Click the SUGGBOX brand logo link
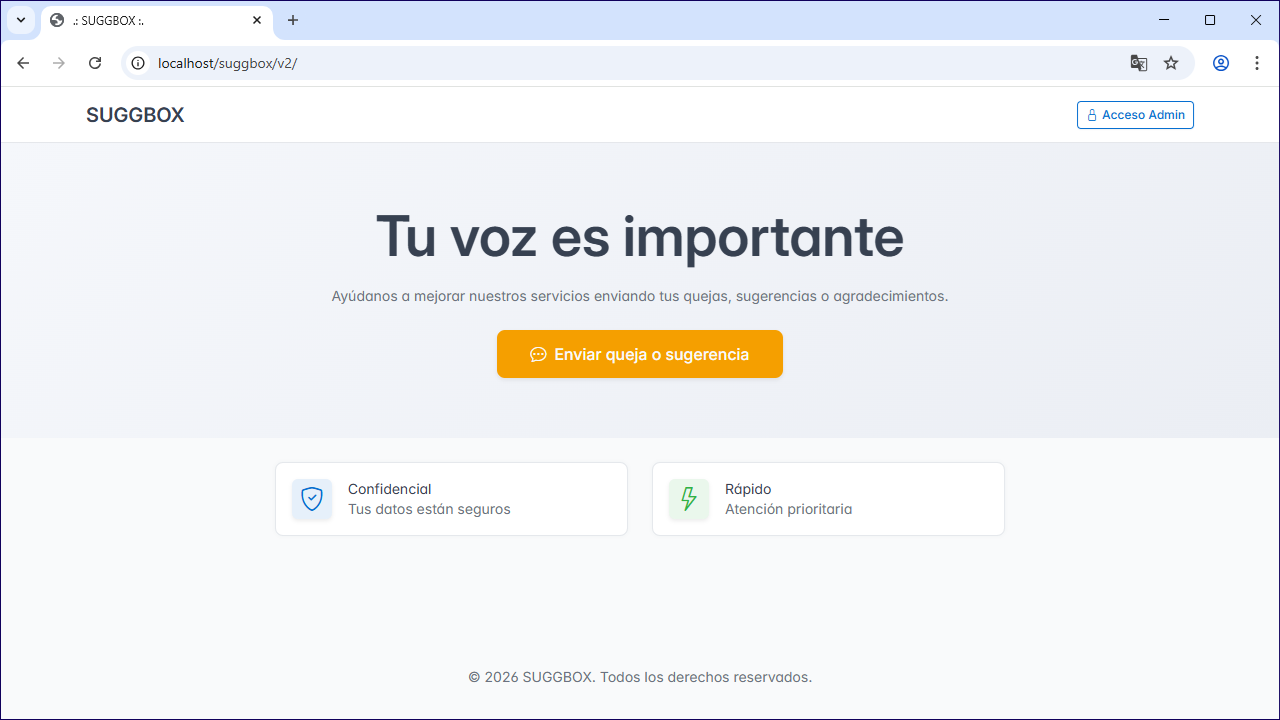1280x720 pixels. point(135,115)
